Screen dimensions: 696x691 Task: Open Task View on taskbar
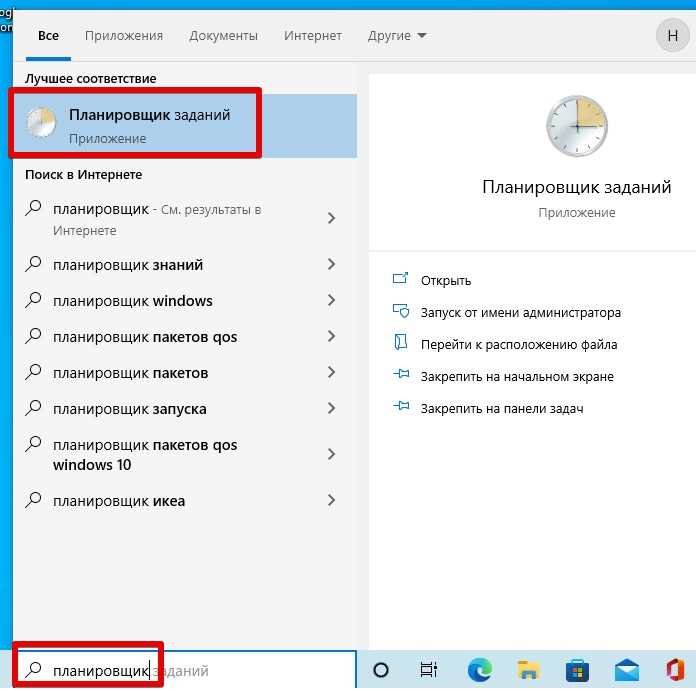[429, 670]
